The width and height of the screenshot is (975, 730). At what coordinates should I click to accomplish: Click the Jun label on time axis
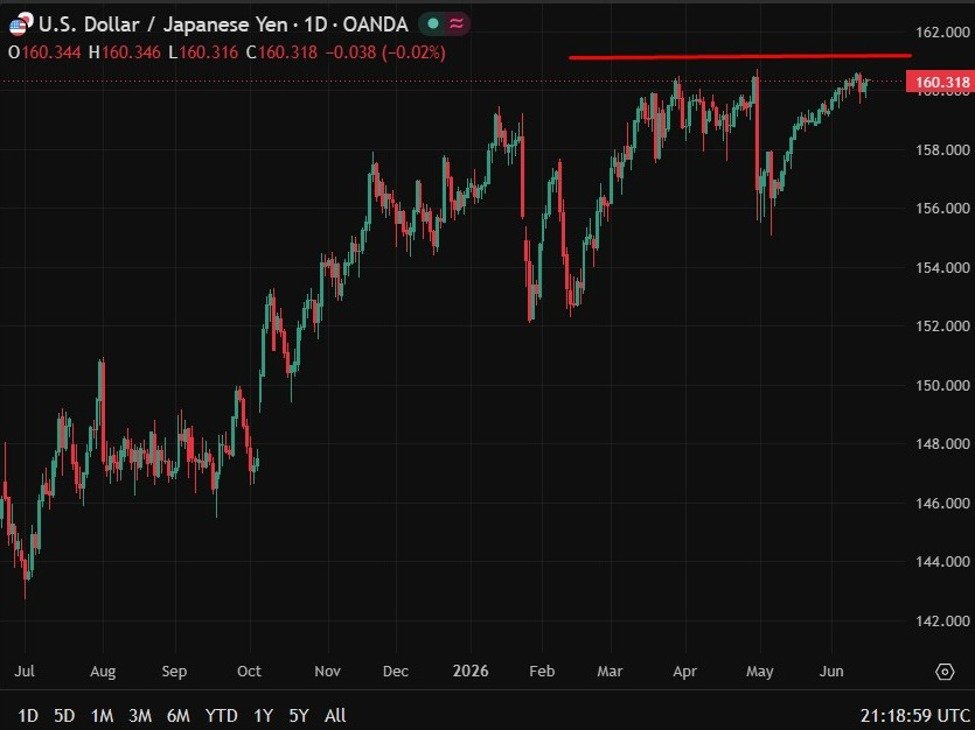(831, 672)
